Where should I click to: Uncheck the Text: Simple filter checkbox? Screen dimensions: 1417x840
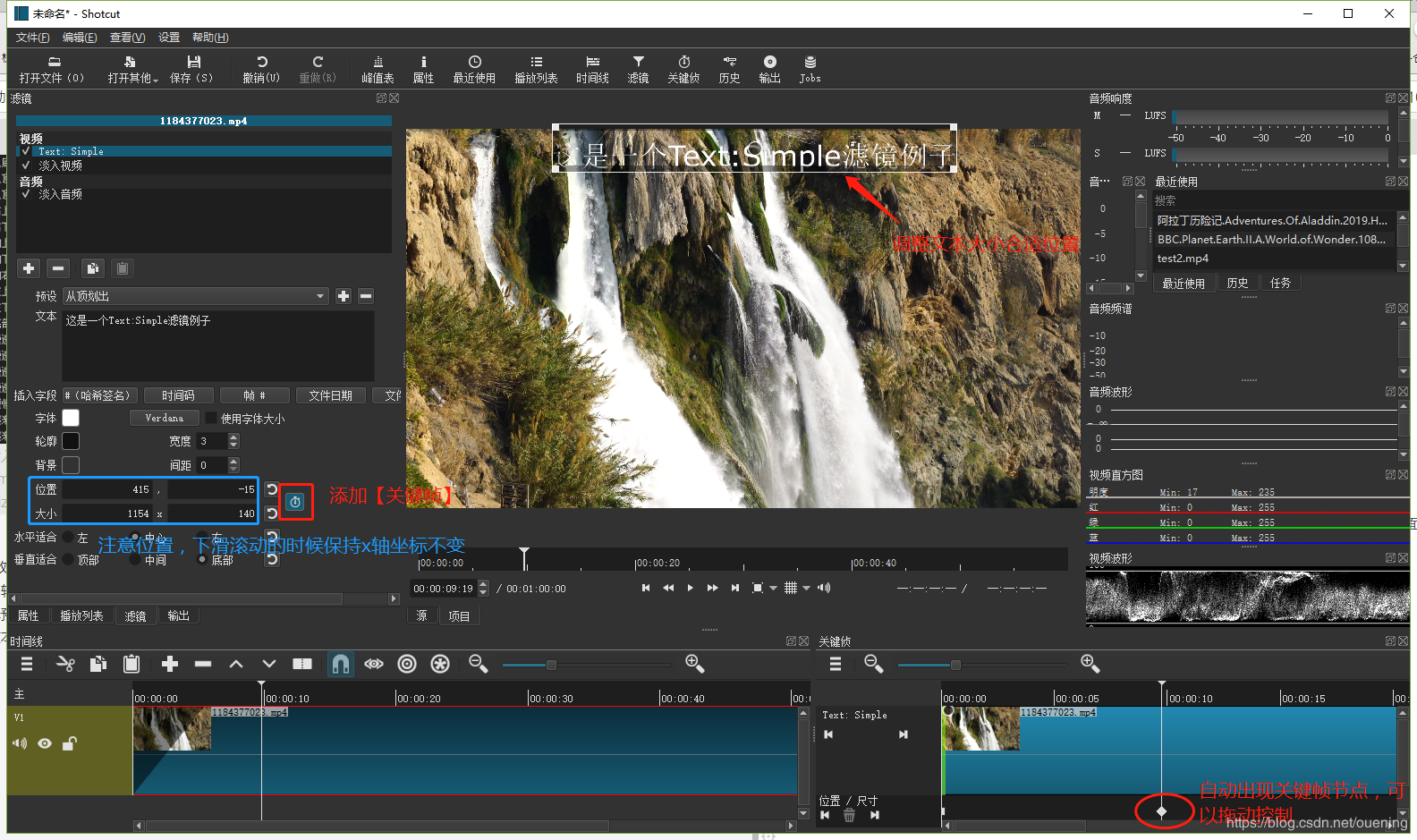coord(26,151)
